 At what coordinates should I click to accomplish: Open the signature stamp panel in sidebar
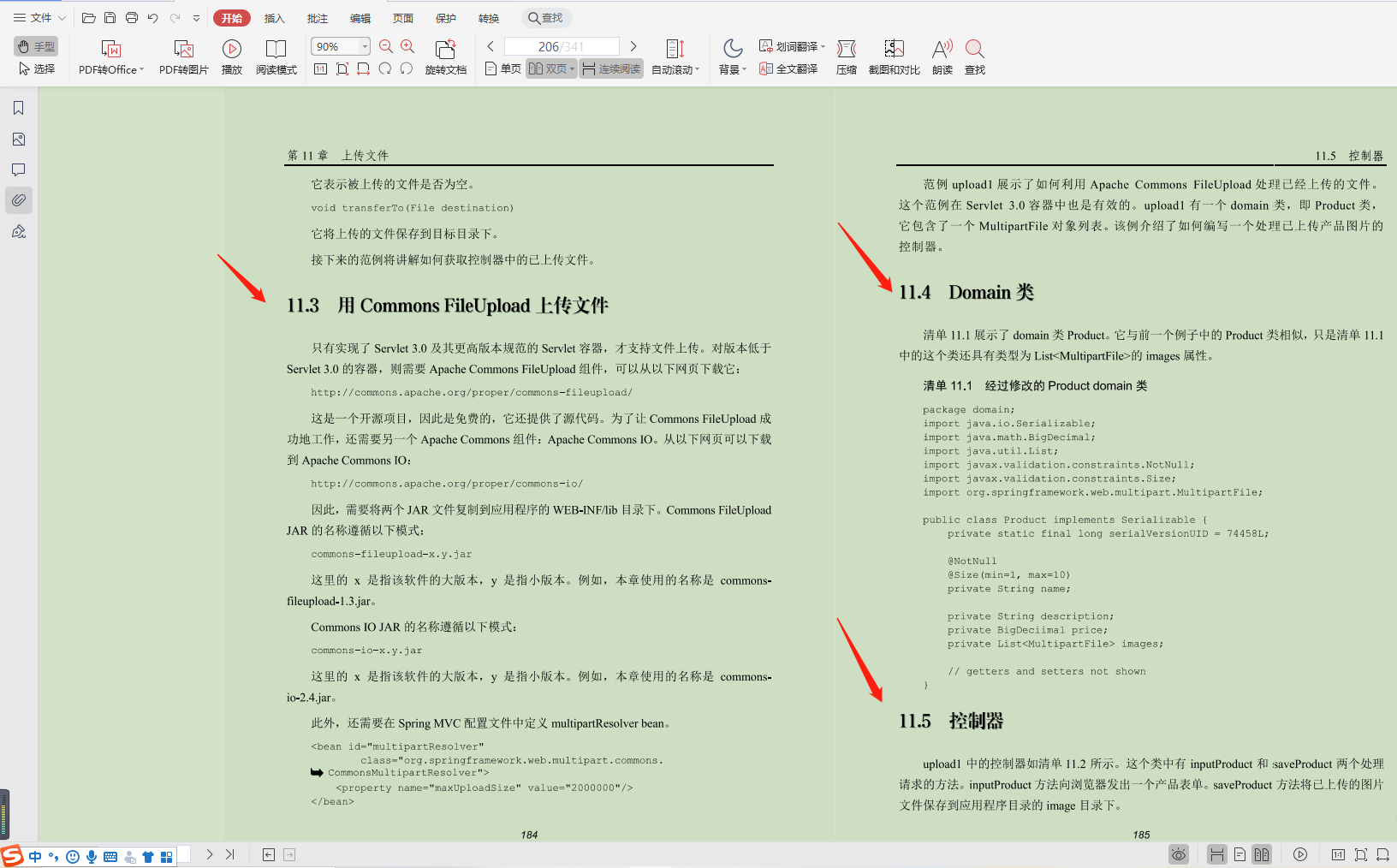(19, 231)
